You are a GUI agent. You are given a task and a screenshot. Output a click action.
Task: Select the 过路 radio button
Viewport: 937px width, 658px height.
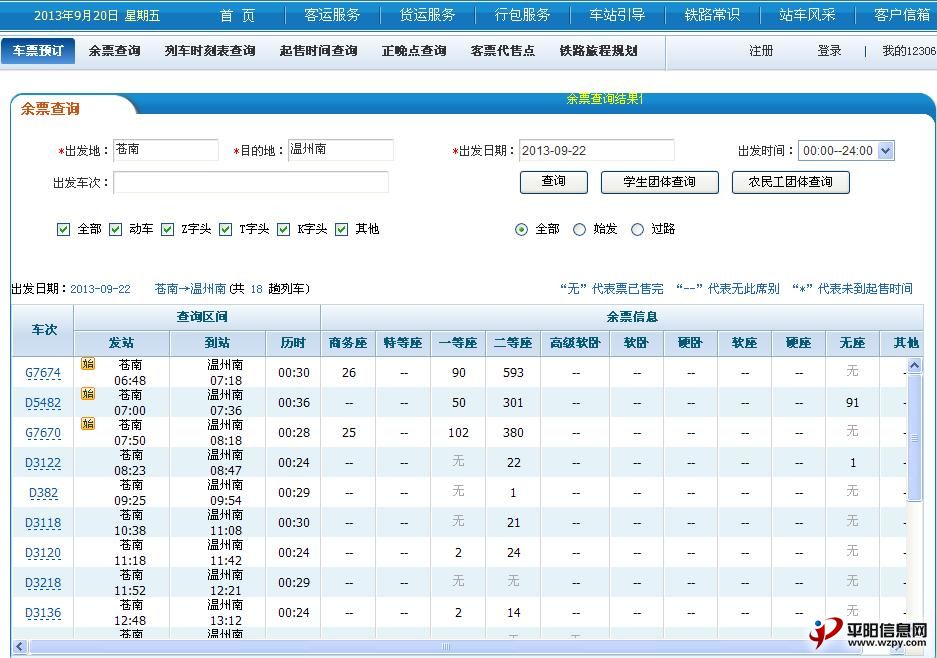point(638,229)
